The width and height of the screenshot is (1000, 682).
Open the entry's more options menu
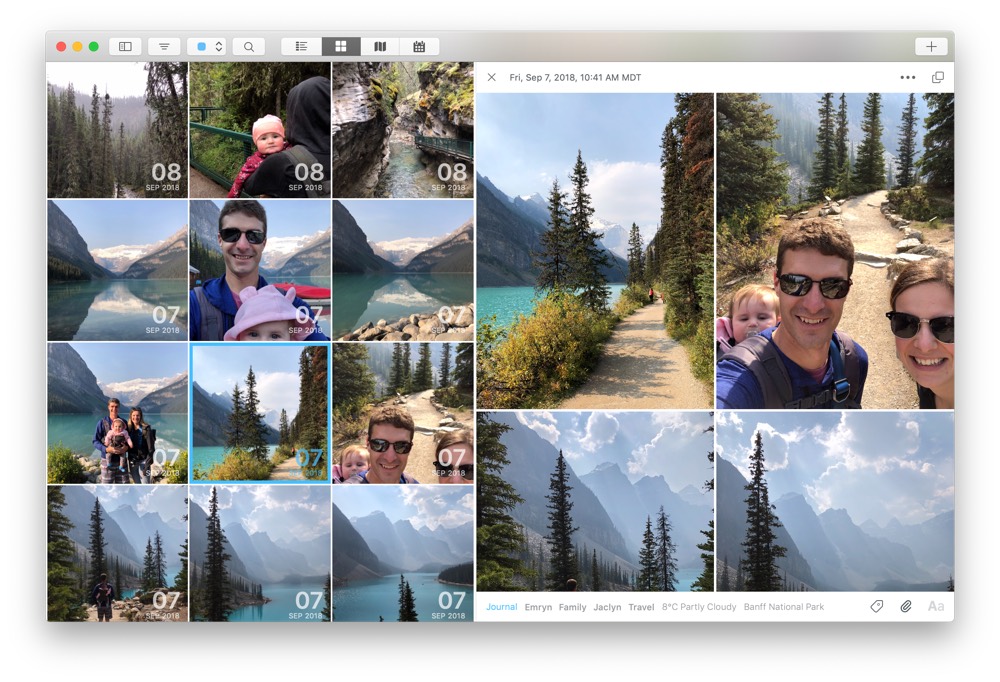(x=908, y=77)
